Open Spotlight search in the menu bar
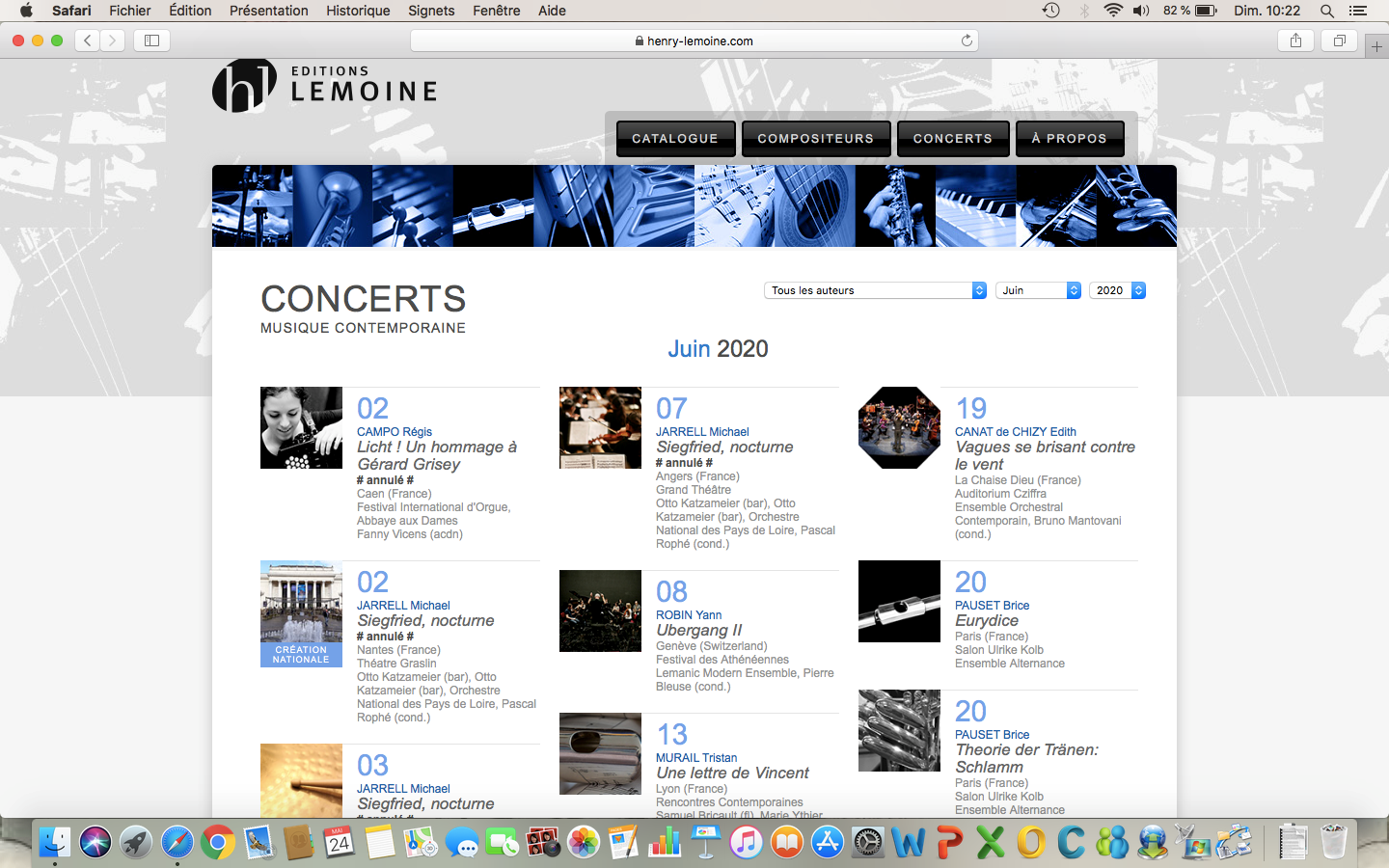The height and width of the screenshot is (868, 1389). click(1327, 11)
